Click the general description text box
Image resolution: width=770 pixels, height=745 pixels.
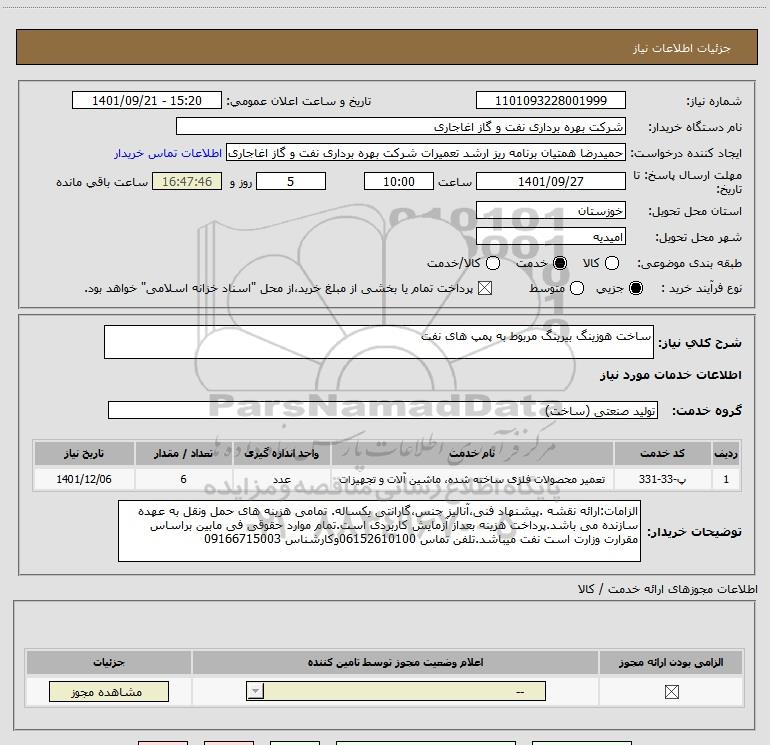379,342
